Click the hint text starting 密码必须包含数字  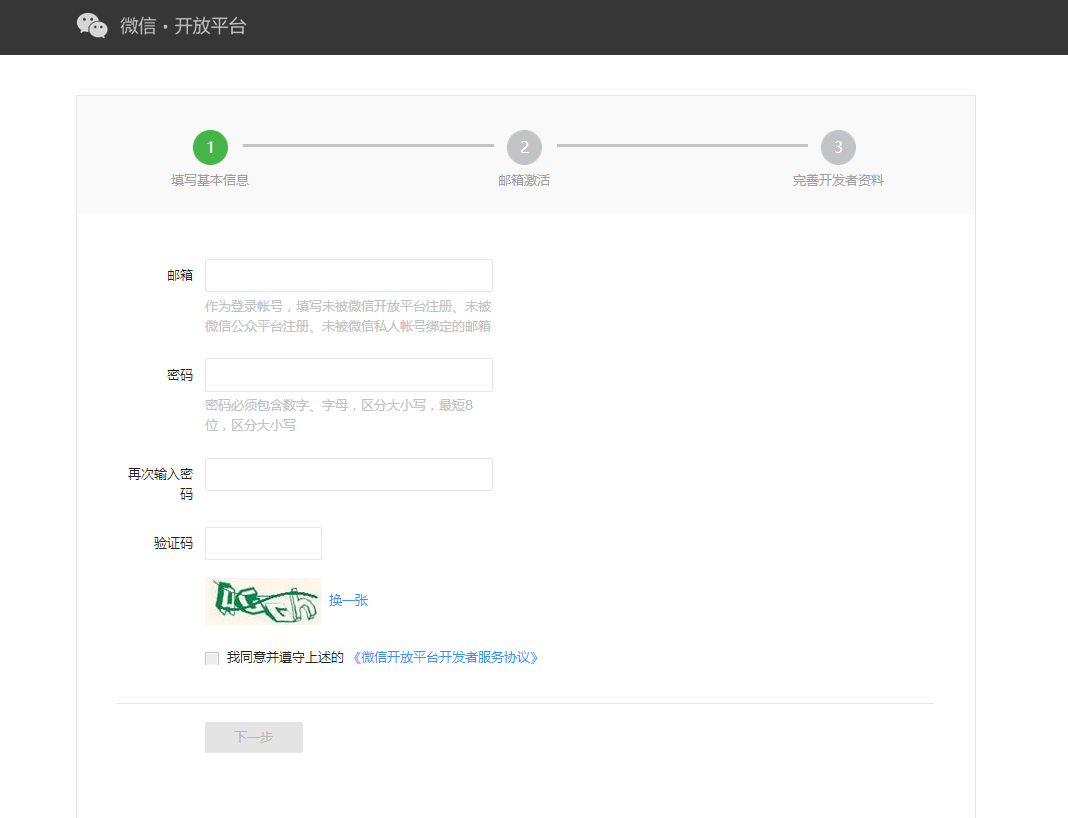[339, 415]
